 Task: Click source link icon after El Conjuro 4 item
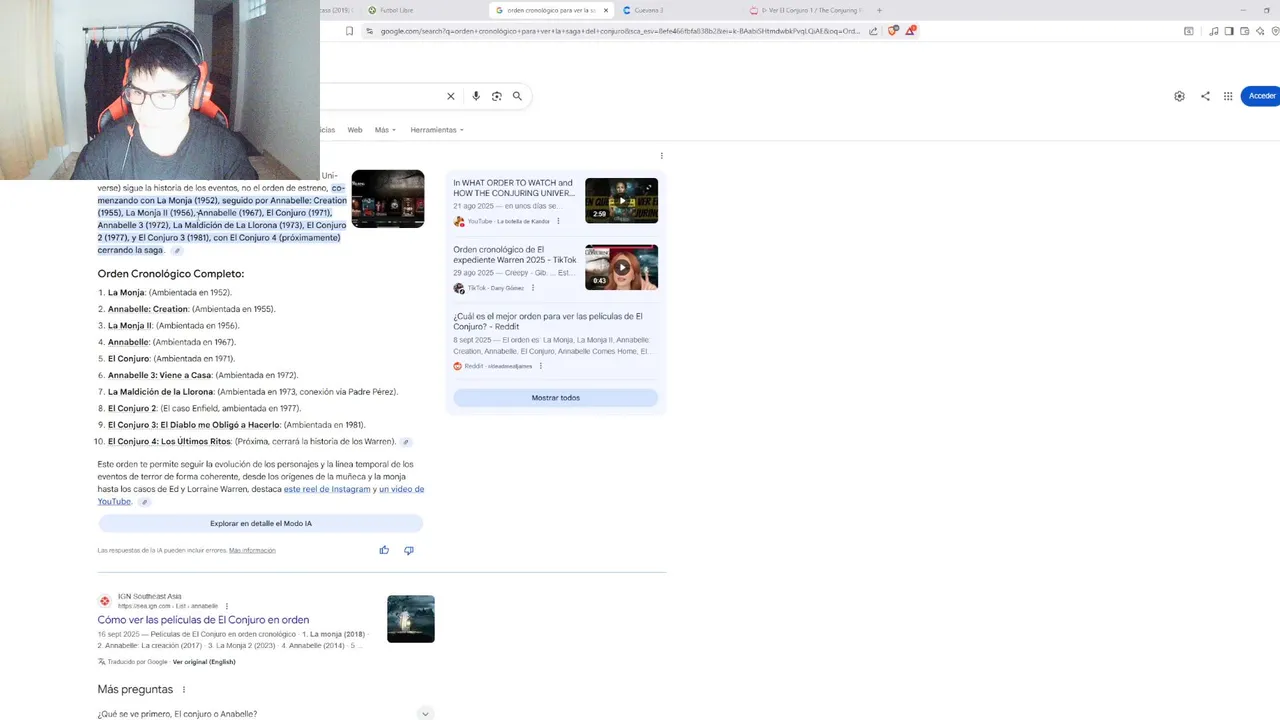tap(405, 442)
